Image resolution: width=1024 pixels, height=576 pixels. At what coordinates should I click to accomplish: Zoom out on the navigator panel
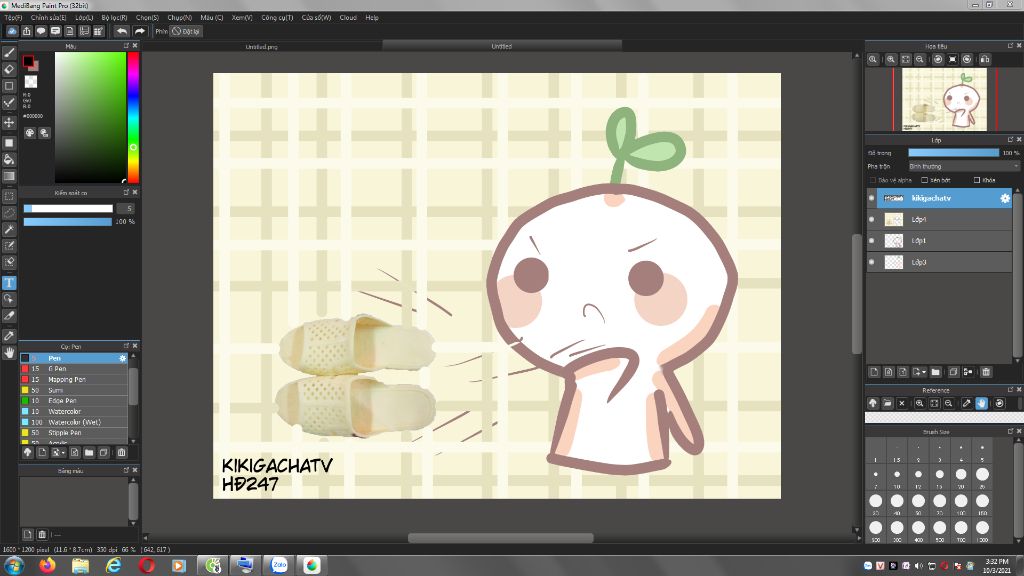coord(920,59)
